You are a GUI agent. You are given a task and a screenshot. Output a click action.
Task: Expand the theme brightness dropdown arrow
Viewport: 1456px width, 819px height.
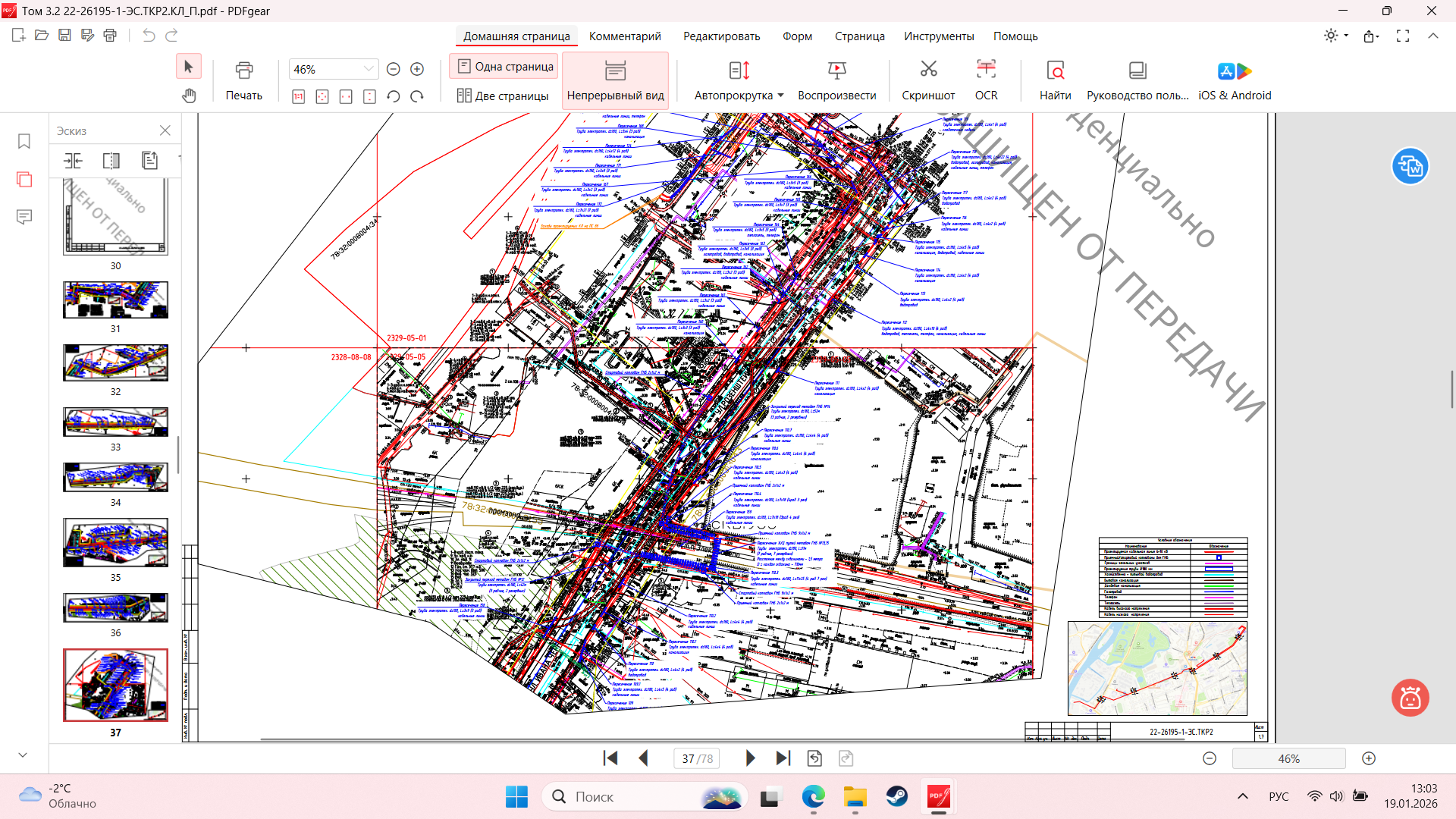pyautogui.click(x=1346, y=36)
